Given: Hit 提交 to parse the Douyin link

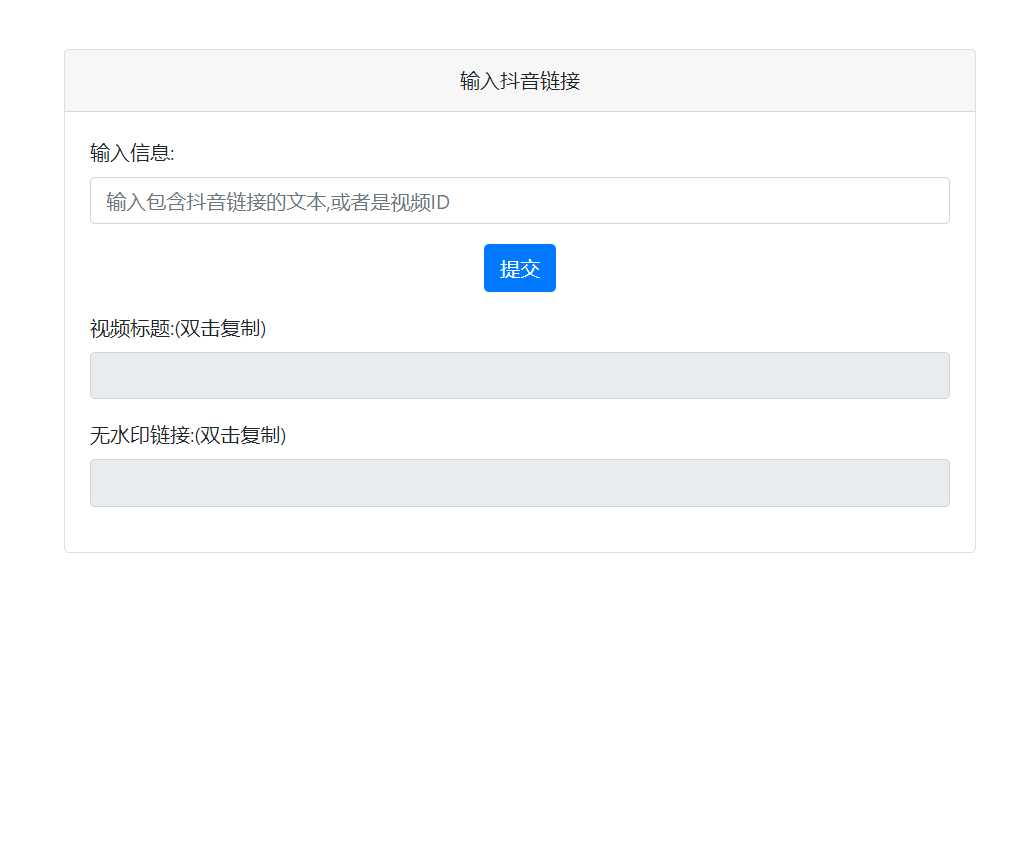Looking at the screenshot, I should 519,267.
